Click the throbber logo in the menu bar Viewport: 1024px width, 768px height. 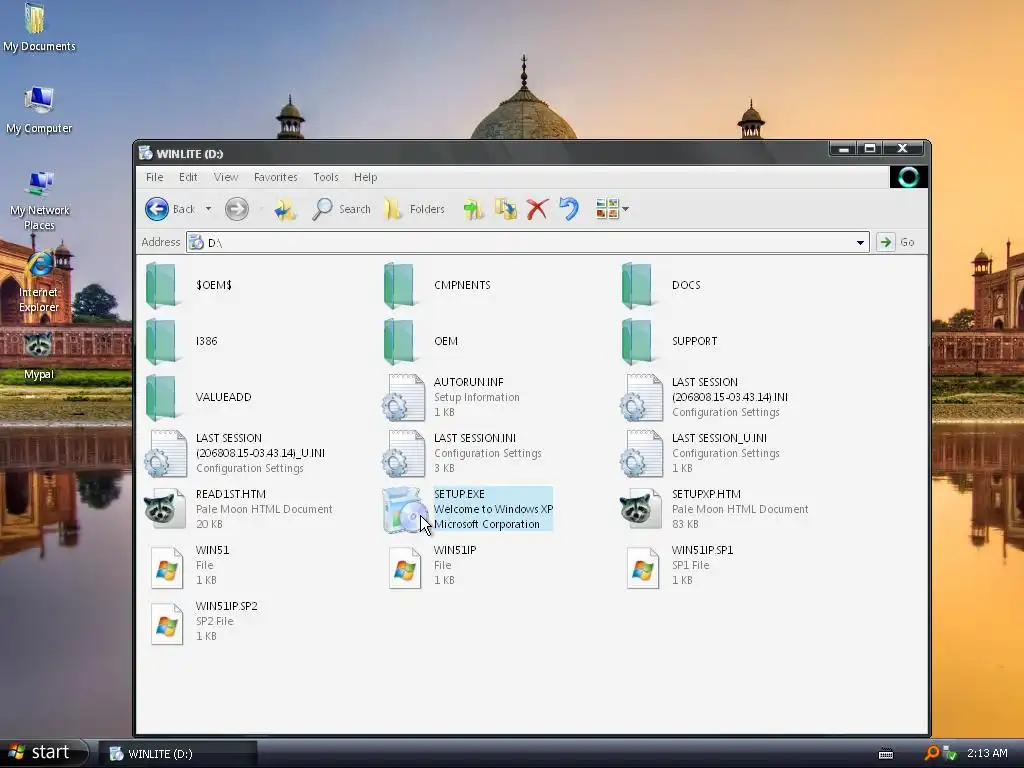coord(908,177)
